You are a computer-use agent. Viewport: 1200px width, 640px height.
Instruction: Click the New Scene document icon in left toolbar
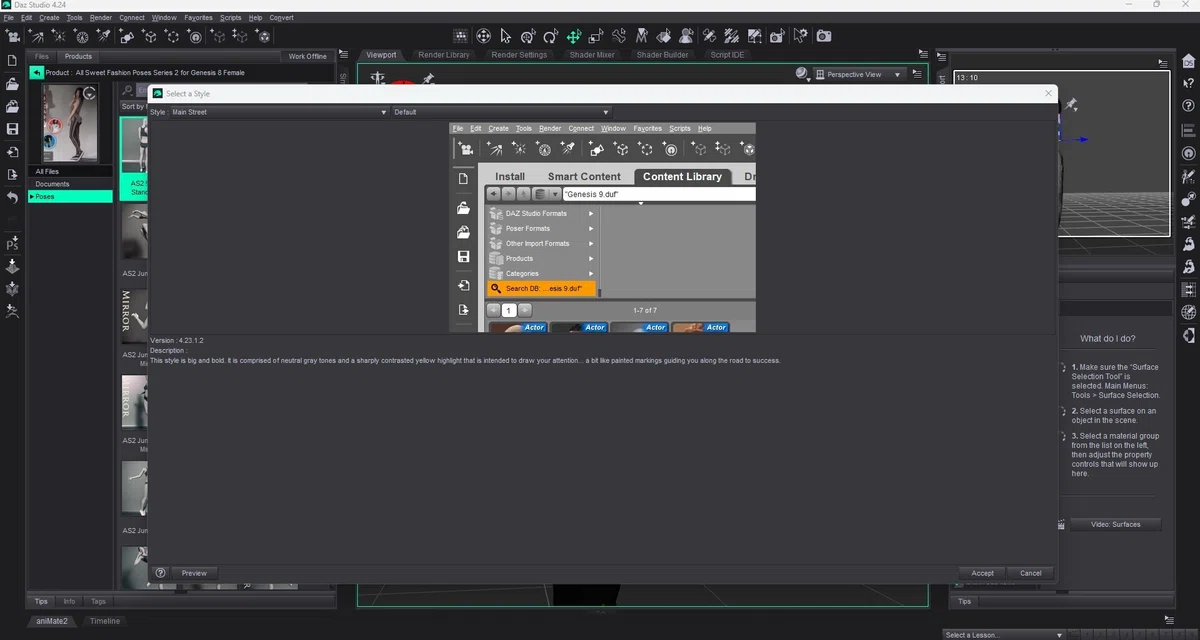point(13,61)
